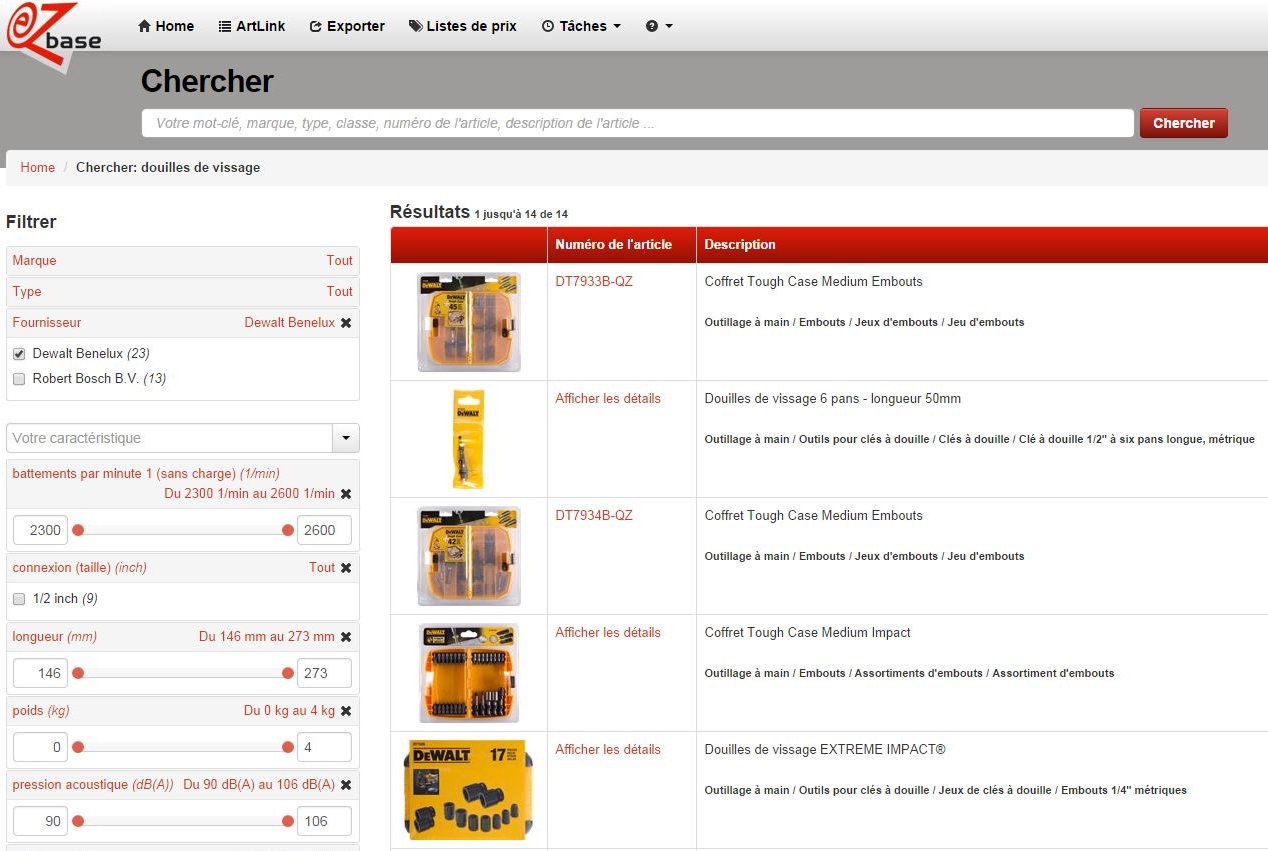The height and width of the screenshot is (851, 1268).
Task: Open the DT7934B-QZ product thumbnail
Action: pyautogui.click(x=469, y=556)
